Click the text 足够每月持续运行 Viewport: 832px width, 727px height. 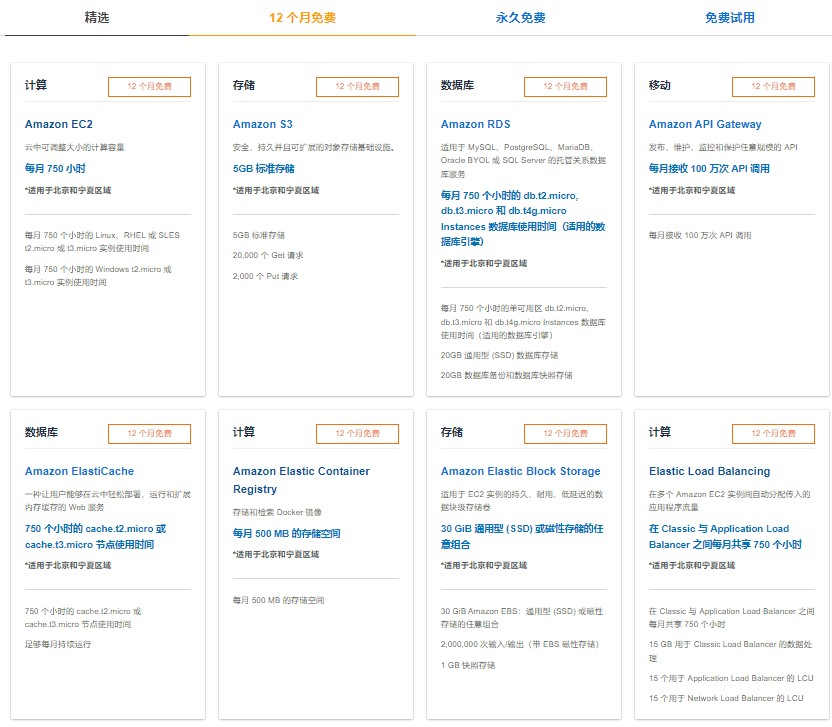coord(58,644)
